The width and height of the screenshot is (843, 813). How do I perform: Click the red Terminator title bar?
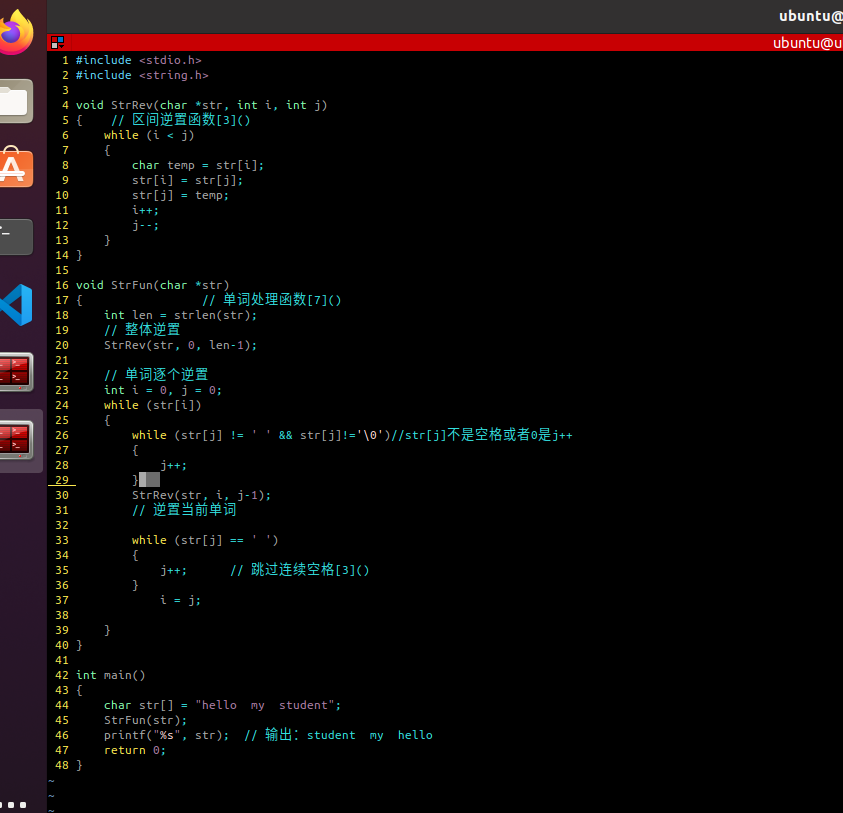445,42
